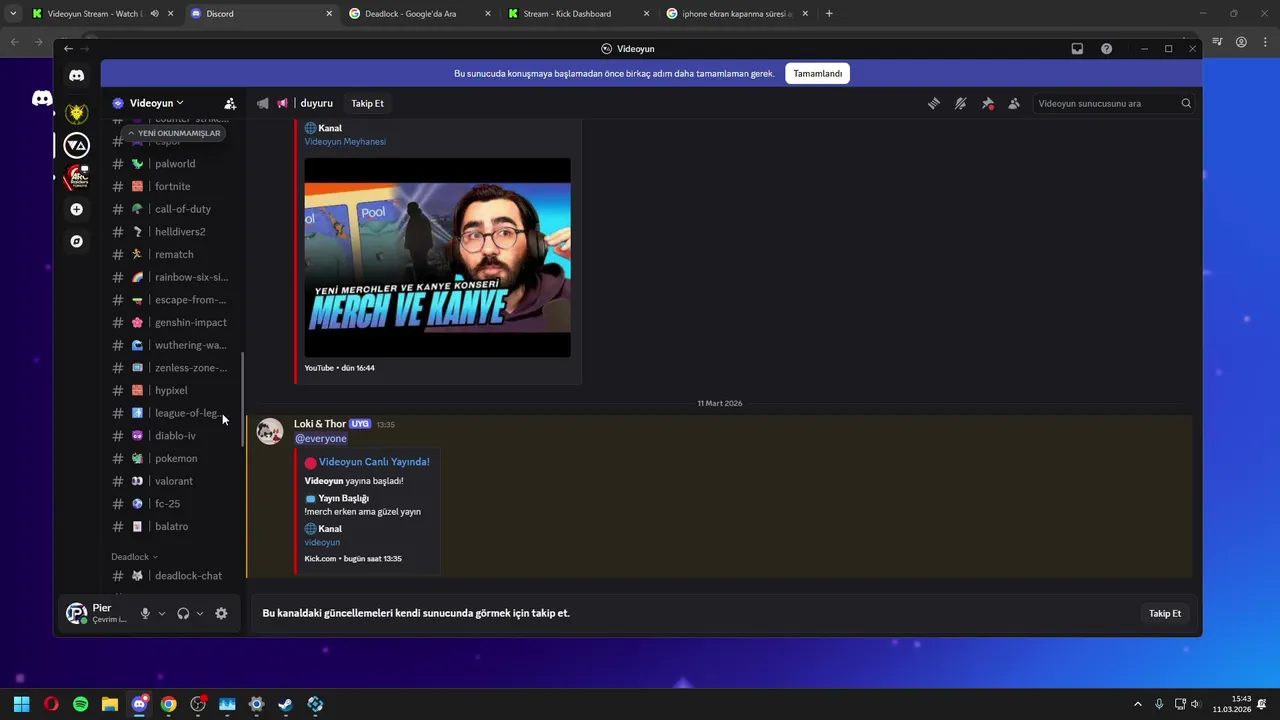Image resolution: width=1280 pixels, height=720 pixels.
Task: Toggle notification settings bell icon
Action: tap(961, 103)
